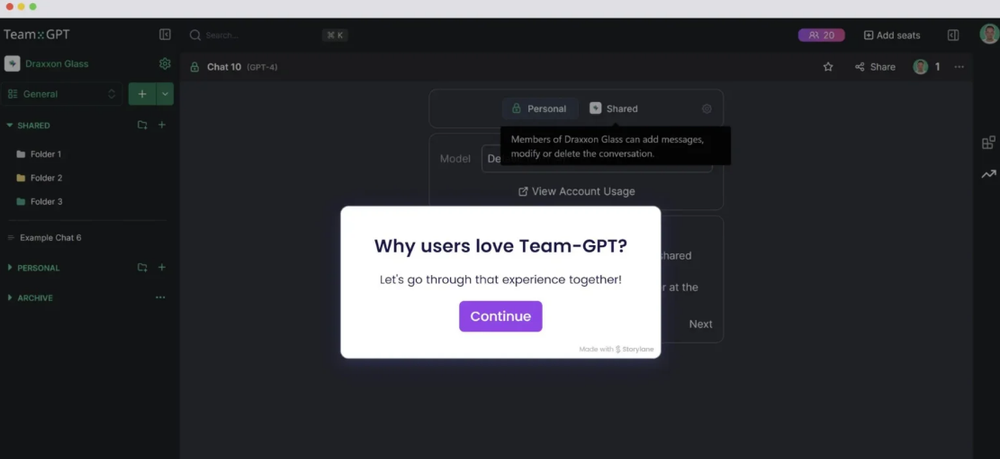Open the user profile avatar in the top-right corner
1000x459 pixels.
click(989, 34)
